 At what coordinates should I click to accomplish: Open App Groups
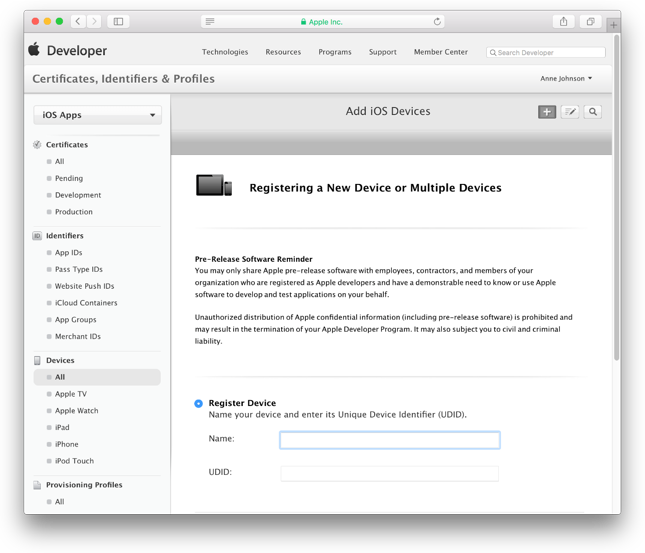(76, 320)
